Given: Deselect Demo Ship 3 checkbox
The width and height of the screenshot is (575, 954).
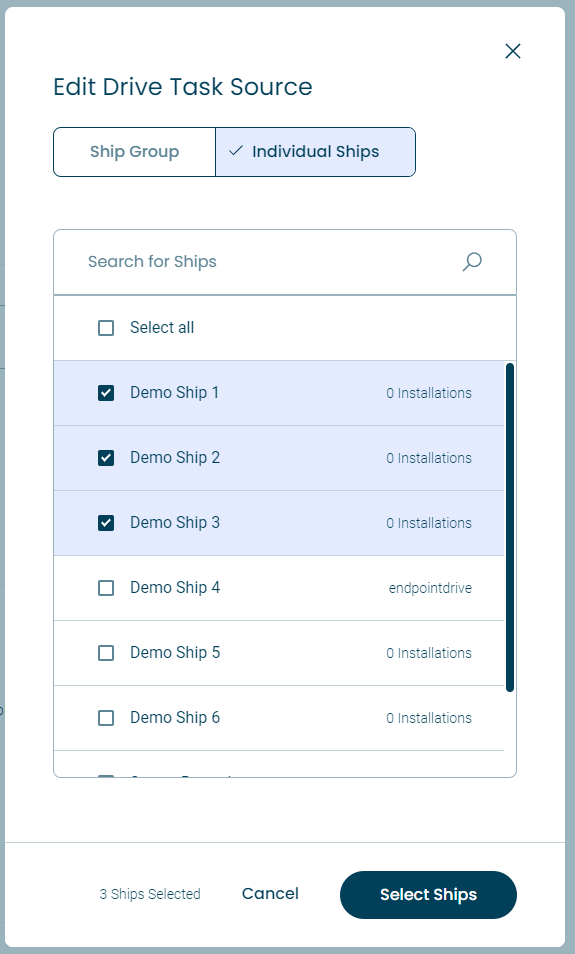Looking at the screenshot, I should point(106,523).
